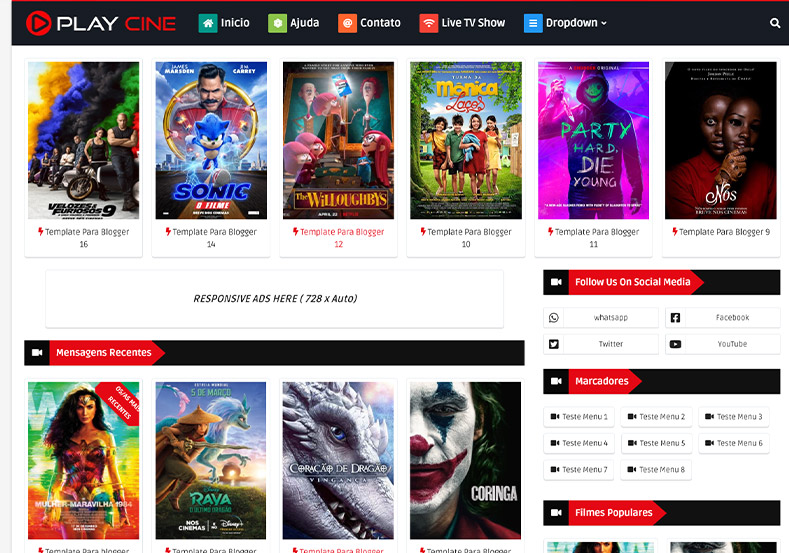The height and width of the screenshot is (553, 789).
Task: Click the Play Cine logo
Action: [101, 23]
